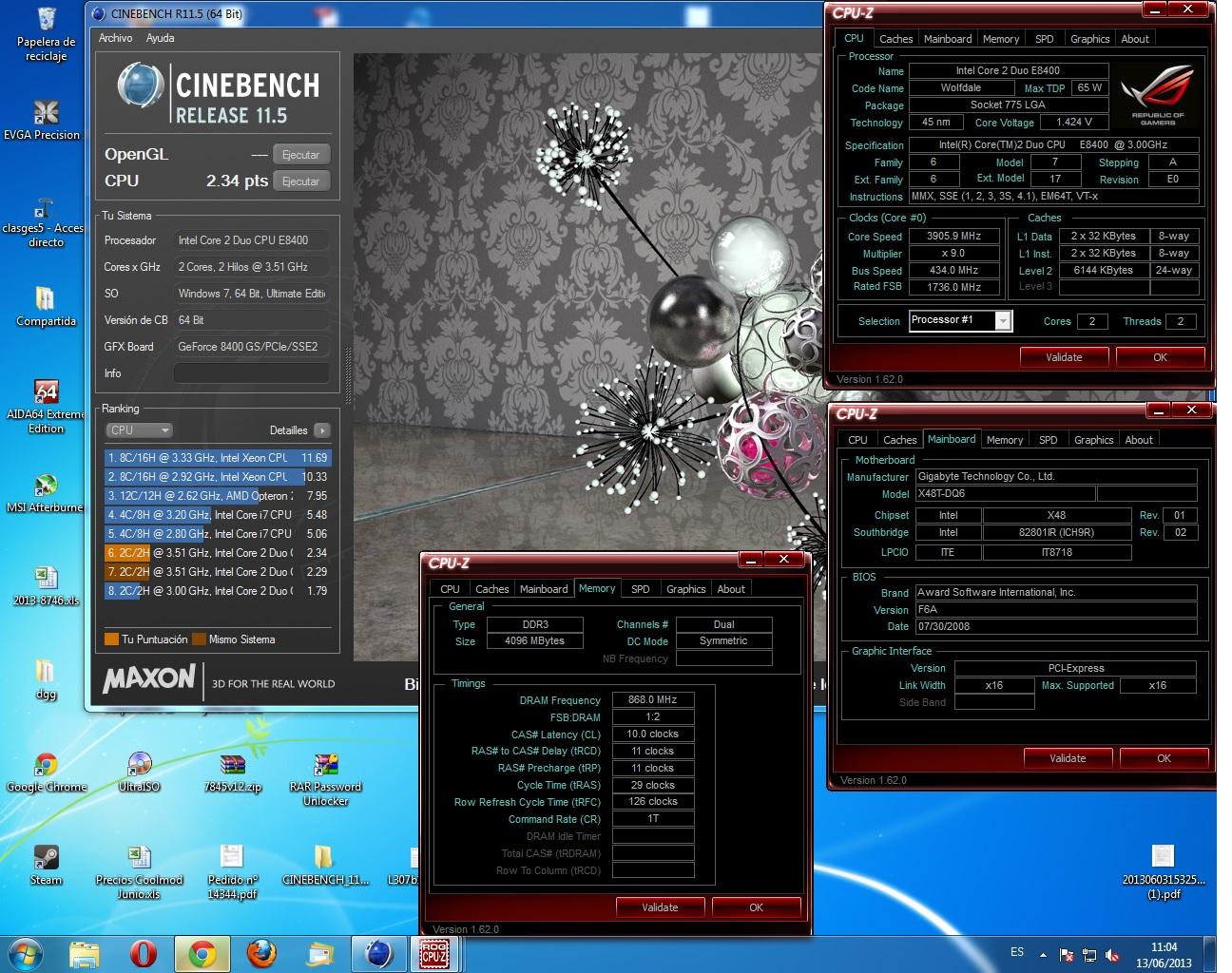Open the Windows Start menu orb
Image resolution: width=1232 pixels, height=973 pixels.
26,953
